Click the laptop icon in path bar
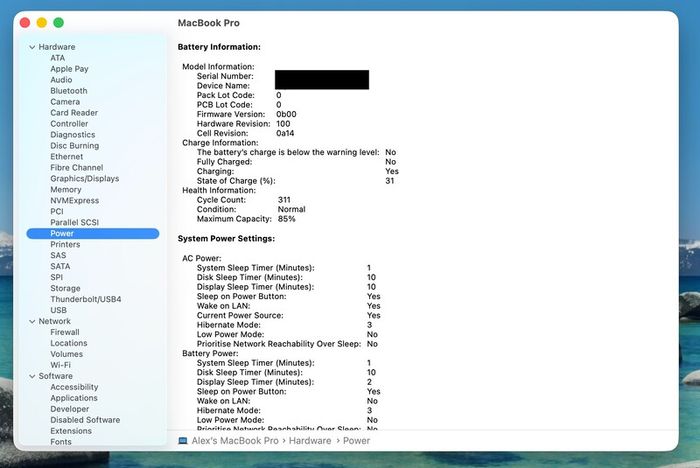The height and width of the screenshot is (468, 700). pos(183,441)
